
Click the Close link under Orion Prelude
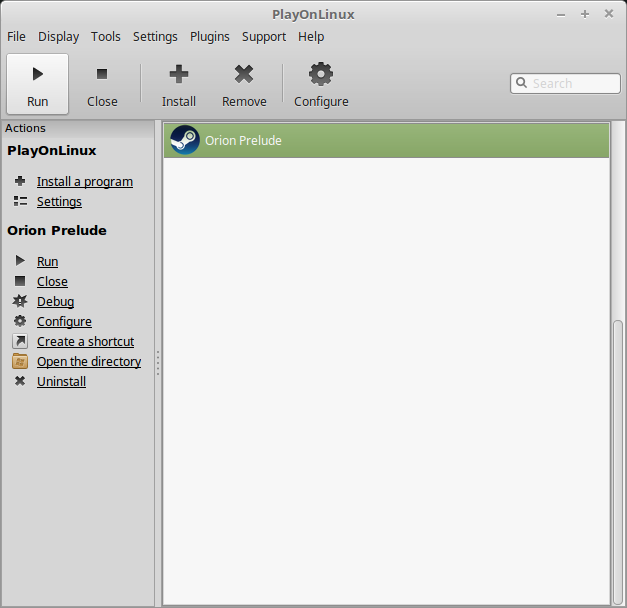click(x=52, y=282)
